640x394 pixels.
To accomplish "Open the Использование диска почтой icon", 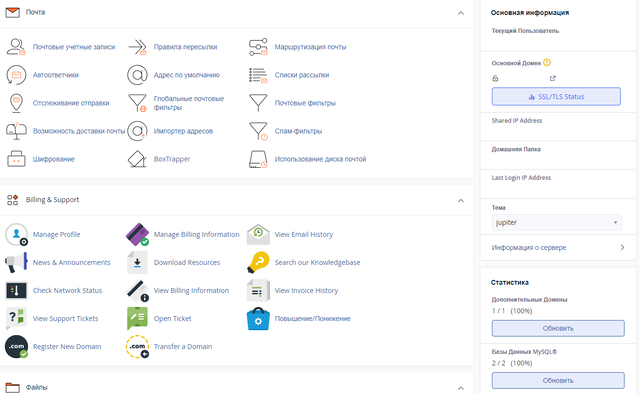I will [x=258, y=159].
